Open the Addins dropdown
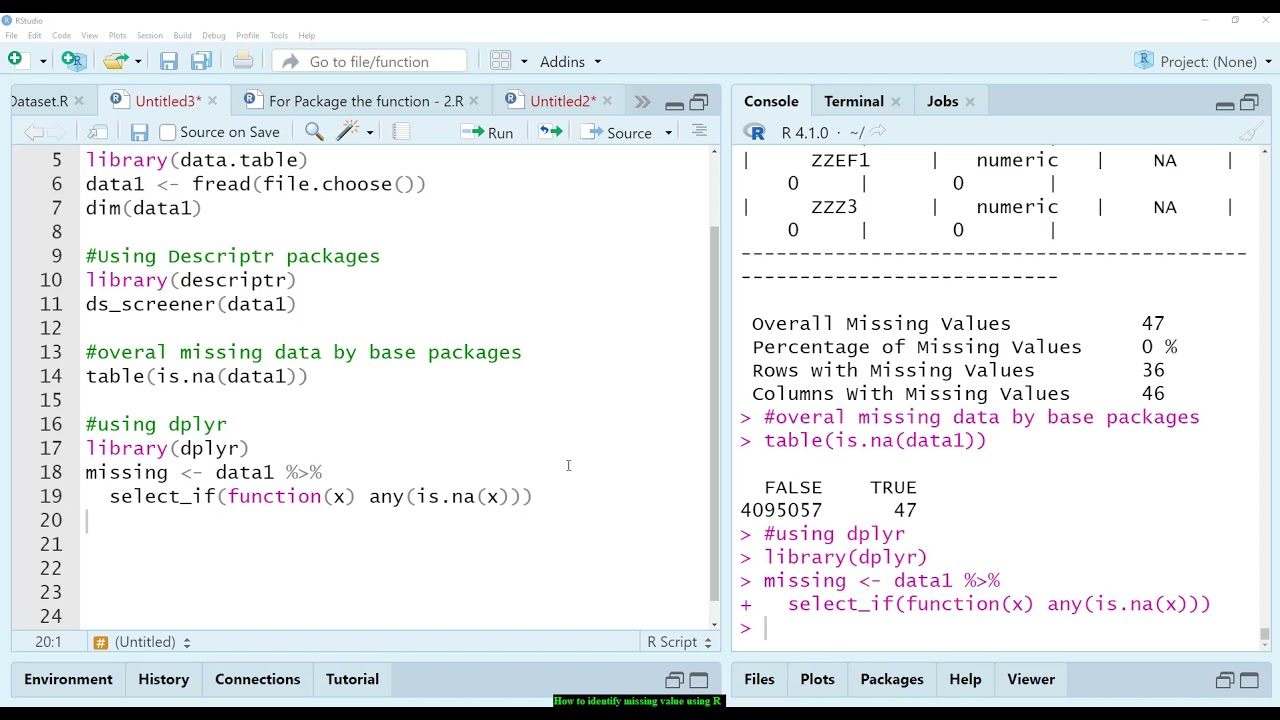 (x=570, y=61)
